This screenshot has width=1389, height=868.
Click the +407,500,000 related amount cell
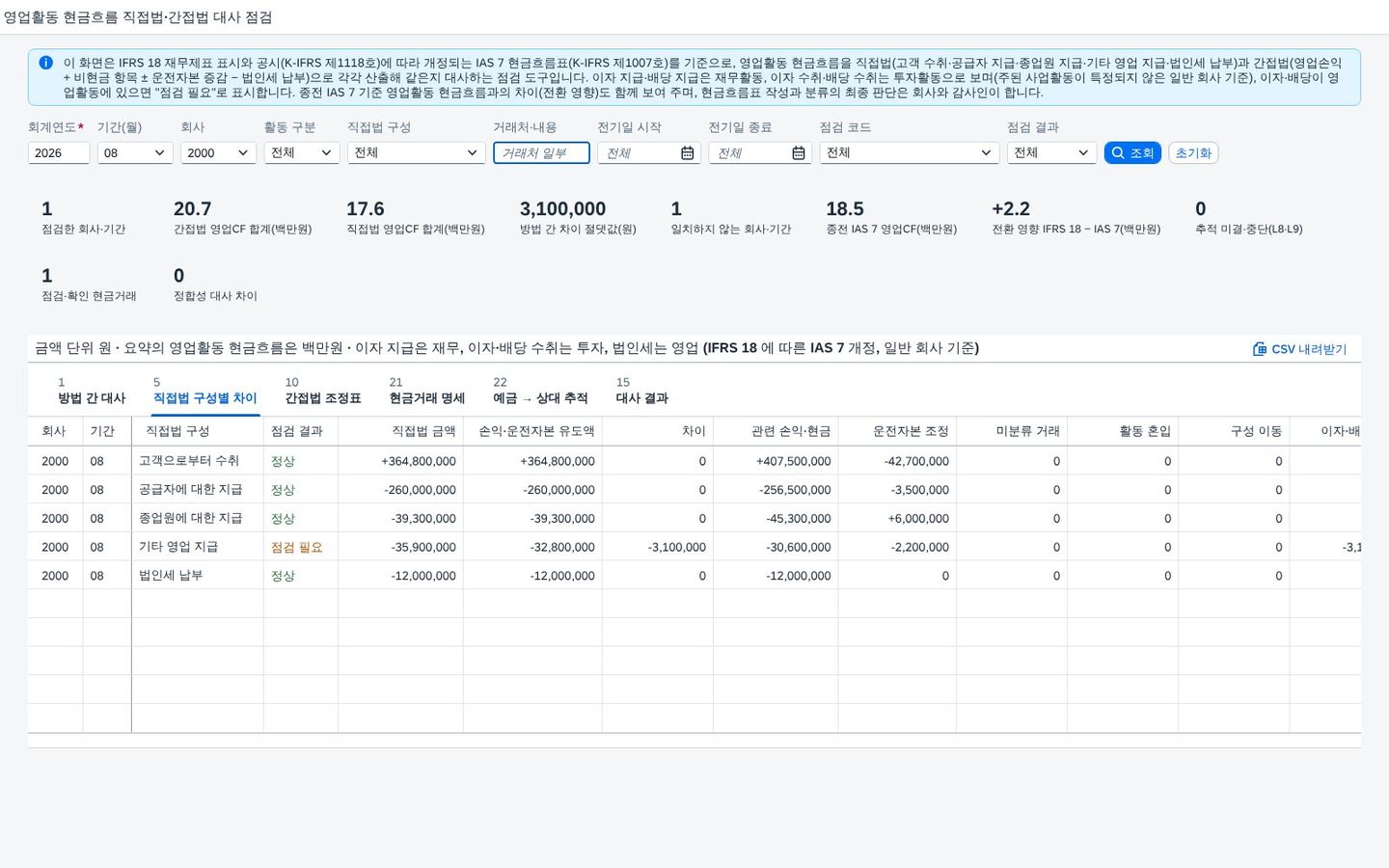pyautogui.click(x=776, y=461)
